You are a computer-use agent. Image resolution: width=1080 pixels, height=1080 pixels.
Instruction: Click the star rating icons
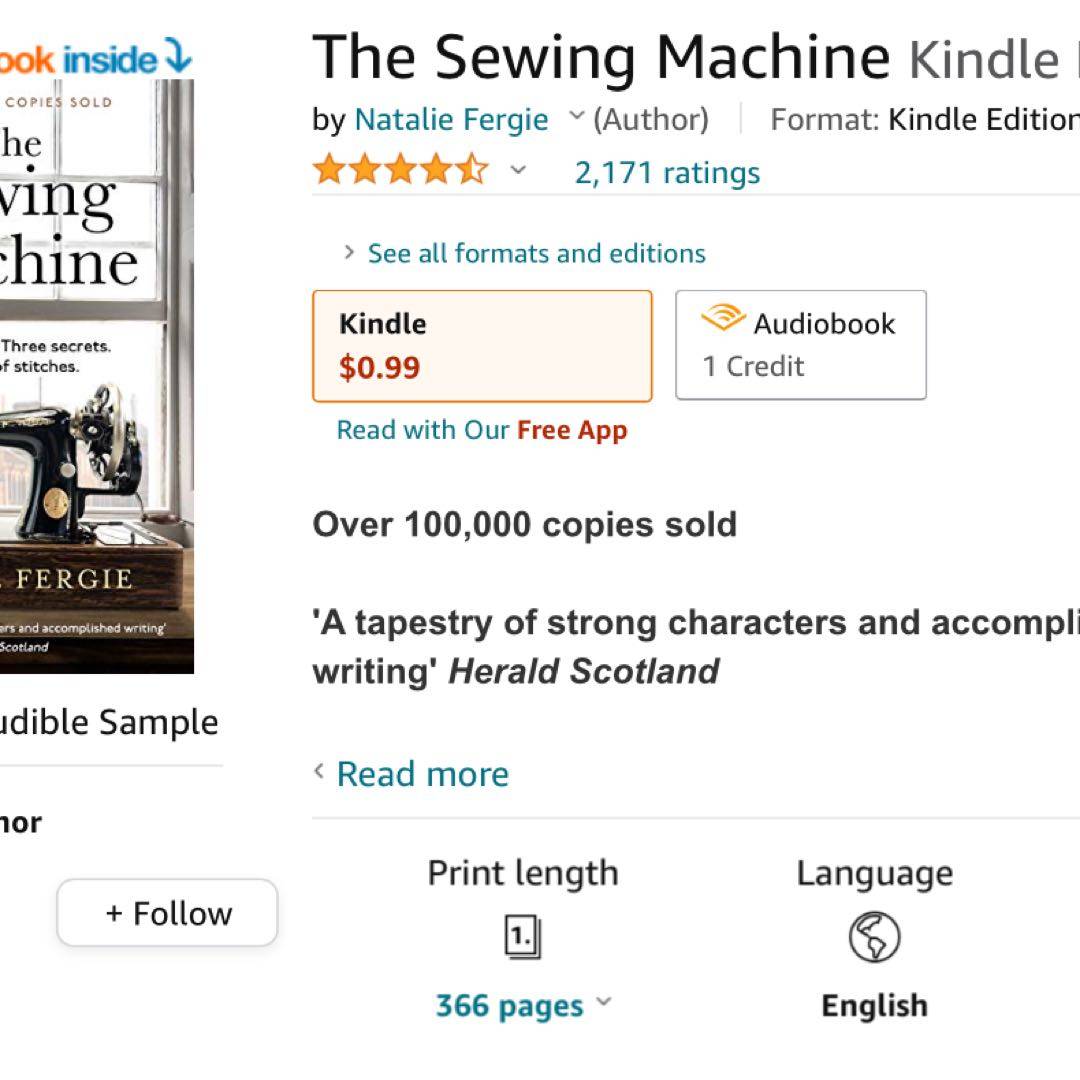pyautogui.click(x=400, y=171)
